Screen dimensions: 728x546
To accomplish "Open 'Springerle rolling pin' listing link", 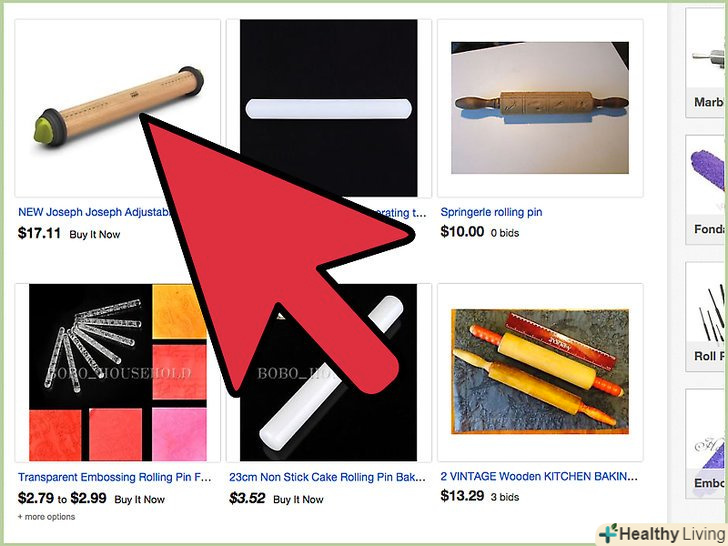I will pos(491,212).
